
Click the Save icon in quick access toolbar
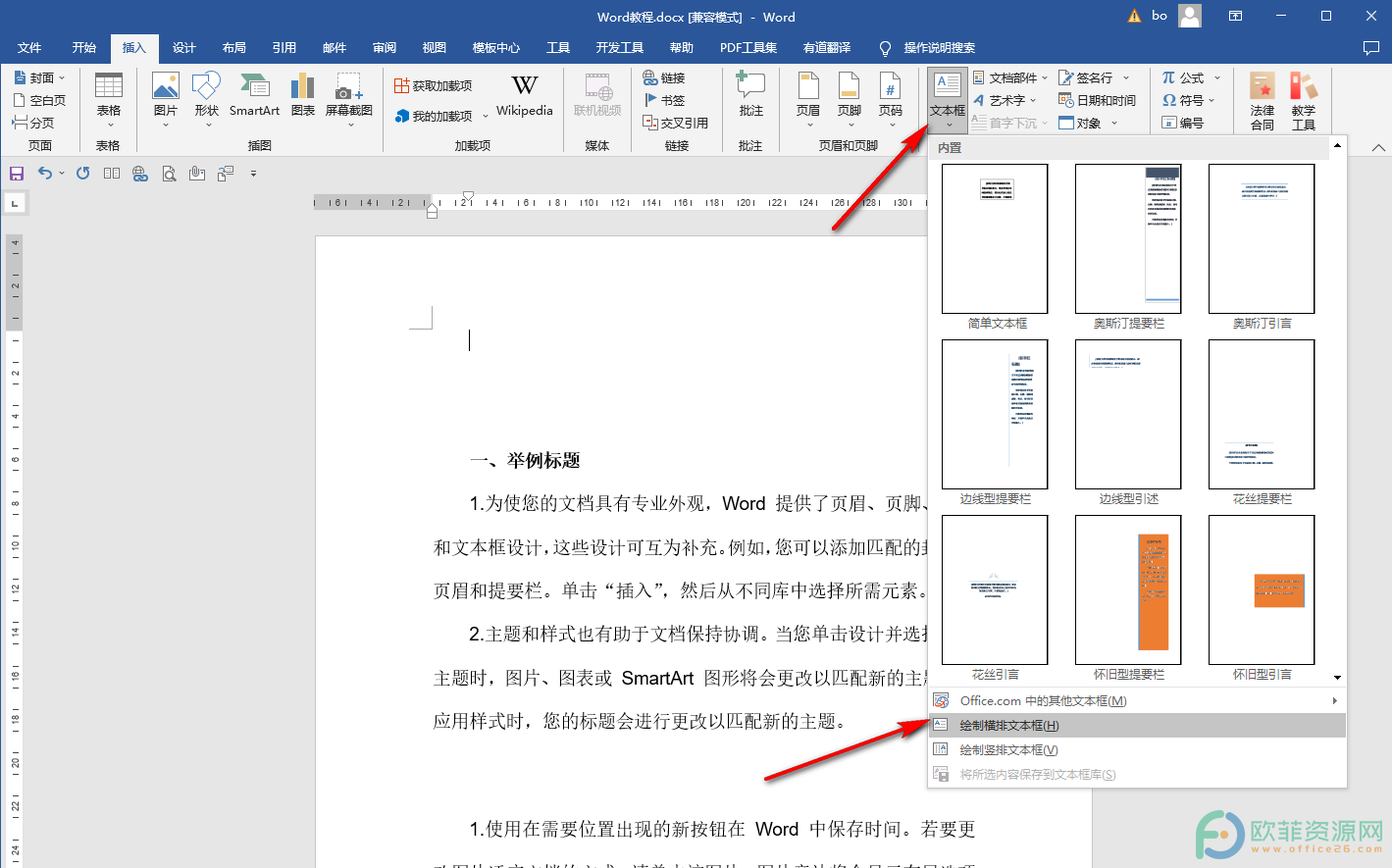point(17,174)
